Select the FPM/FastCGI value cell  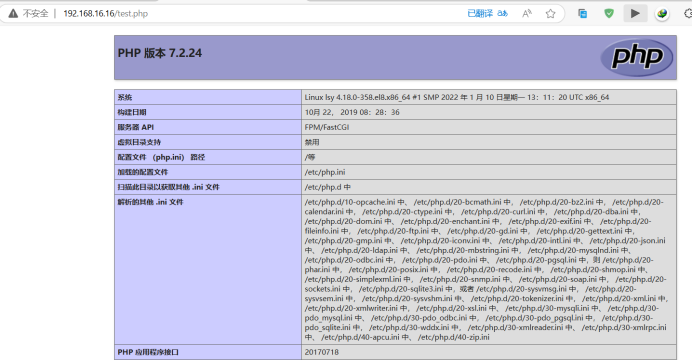click(x=489, y=127)
